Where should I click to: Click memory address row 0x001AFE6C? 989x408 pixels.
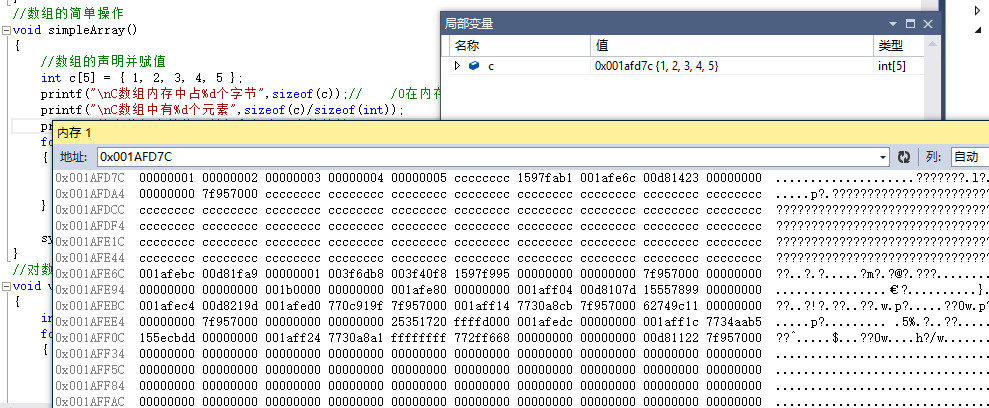[x=90, y=274]
